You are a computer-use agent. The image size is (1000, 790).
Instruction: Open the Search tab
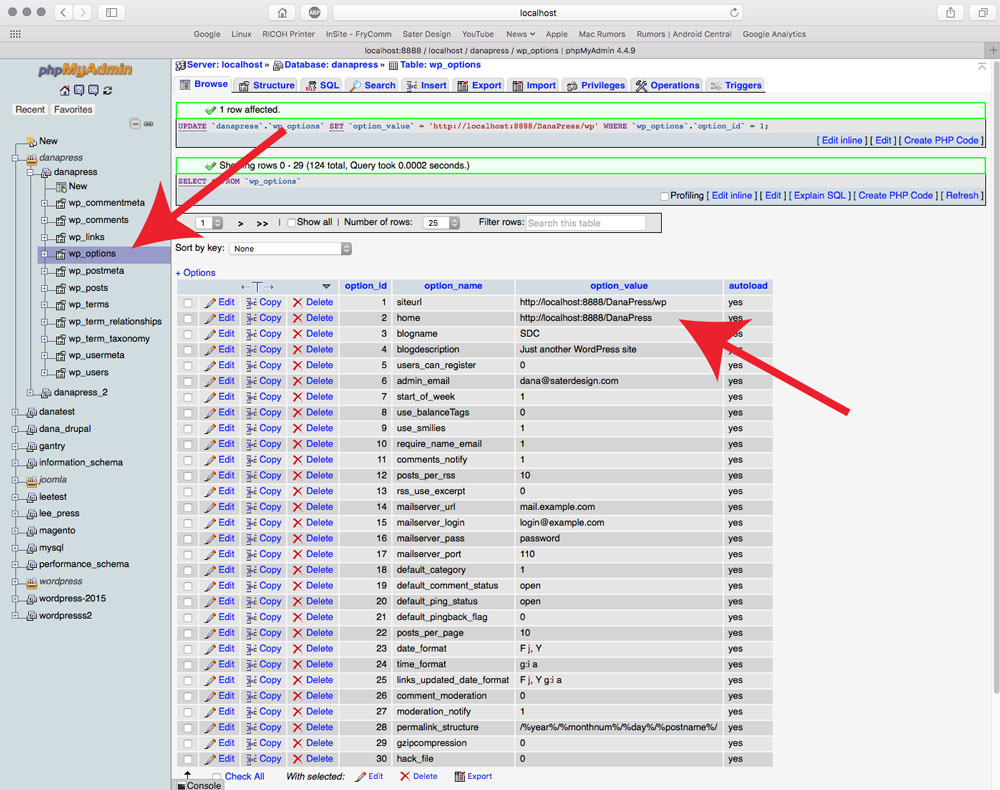coord(372,85)
